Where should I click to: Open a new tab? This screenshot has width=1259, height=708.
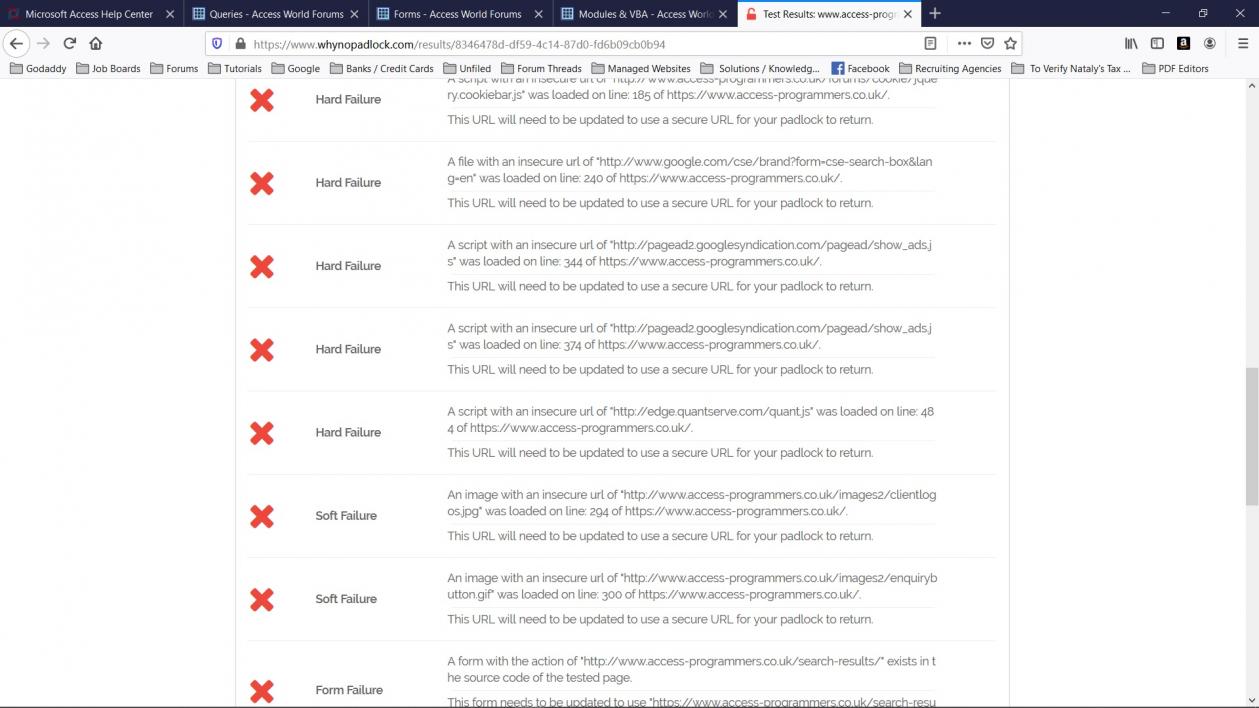point(935,13)
